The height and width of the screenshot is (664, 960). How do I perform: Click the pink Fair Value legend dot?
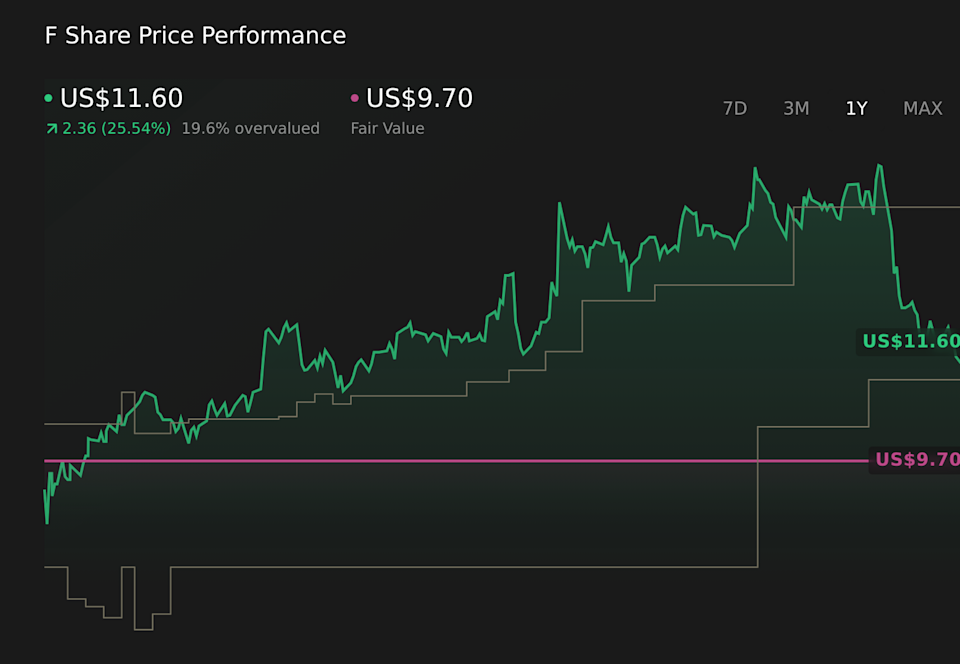(353, 98)
